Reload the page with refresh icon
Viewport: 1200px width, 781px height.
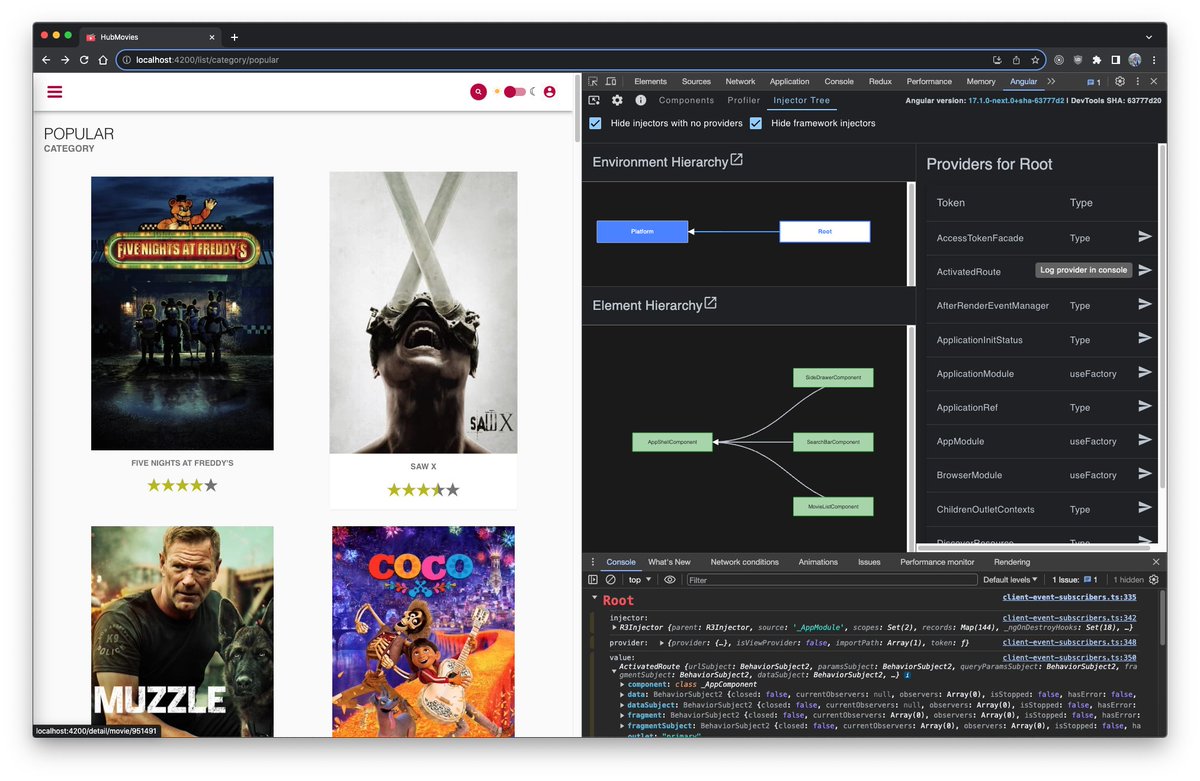(84, 60)
